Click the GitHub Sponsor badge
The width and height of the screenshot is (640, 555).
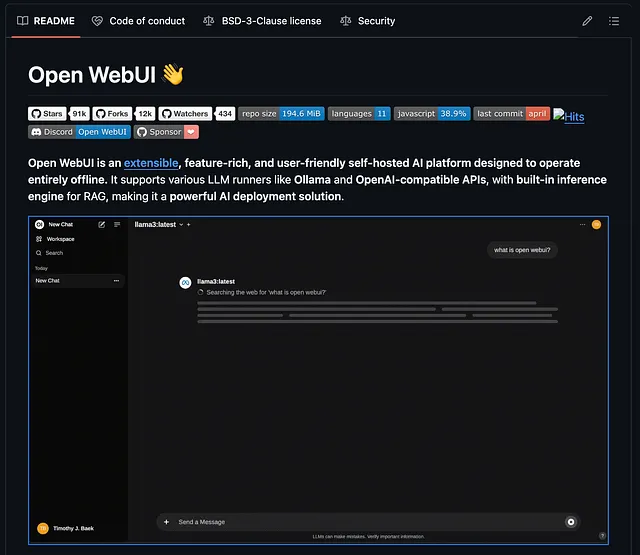(167, 132)
